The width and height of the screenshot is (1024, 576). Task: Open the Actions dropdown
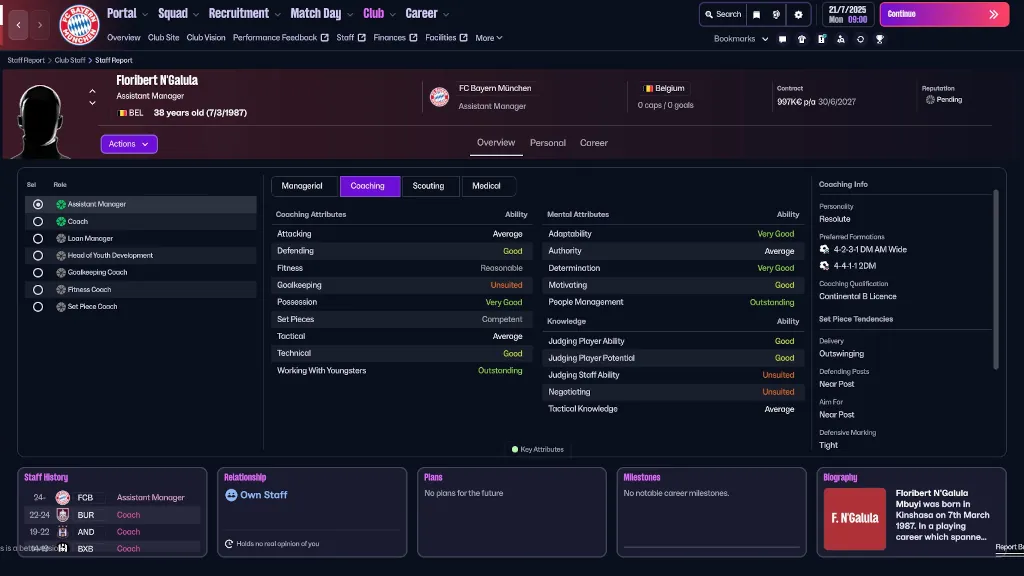click(x=129, y=144)
